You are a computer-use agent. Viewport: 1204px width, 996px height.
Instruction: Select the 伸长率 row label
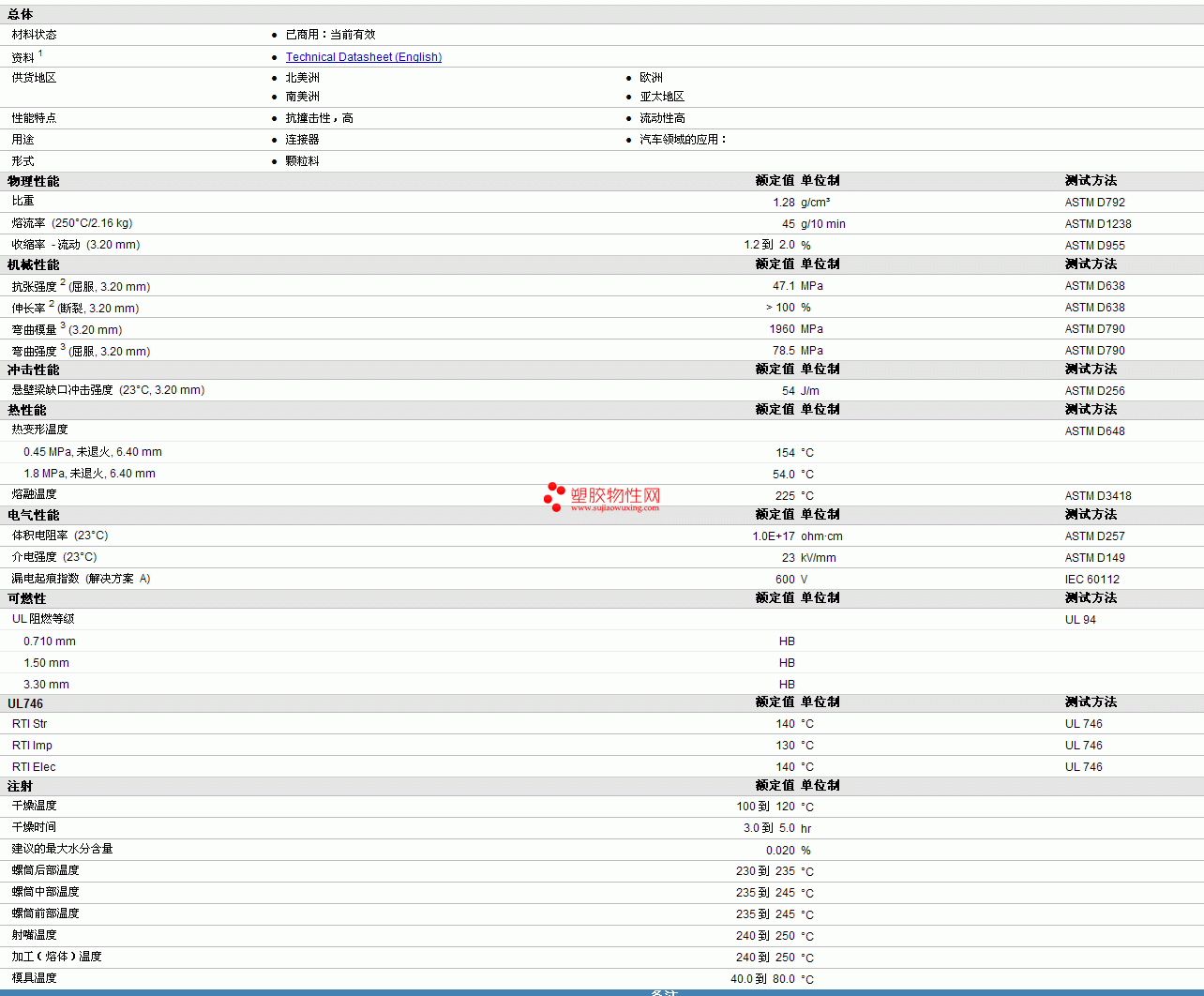click(x=75, y=308)
